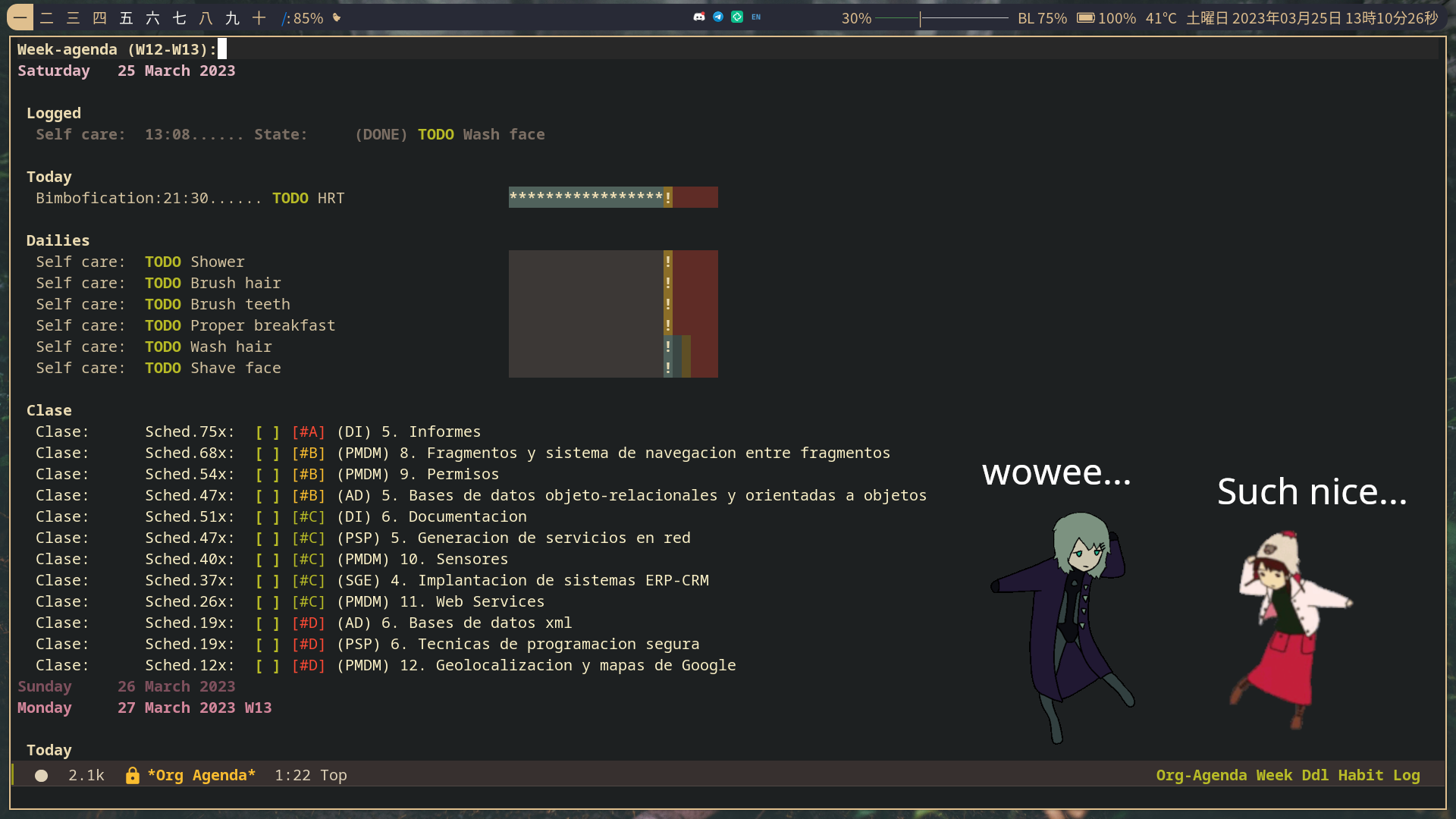Screen dimensions: 1456x819
Task: Click the Log icon in status bar
Action: point(1407,775)
